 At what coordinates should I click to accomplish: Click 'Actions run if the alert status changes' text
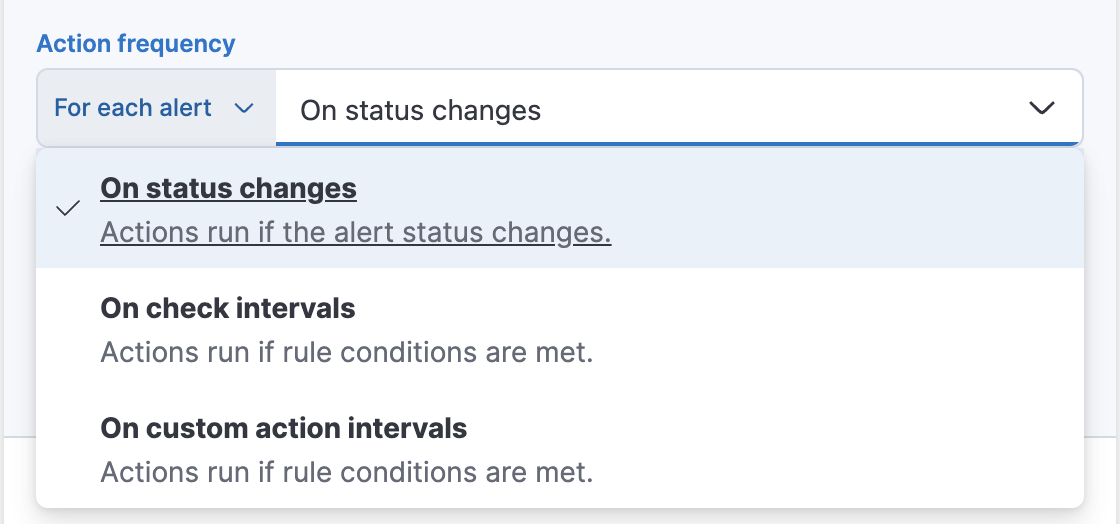tap(356, 233)
